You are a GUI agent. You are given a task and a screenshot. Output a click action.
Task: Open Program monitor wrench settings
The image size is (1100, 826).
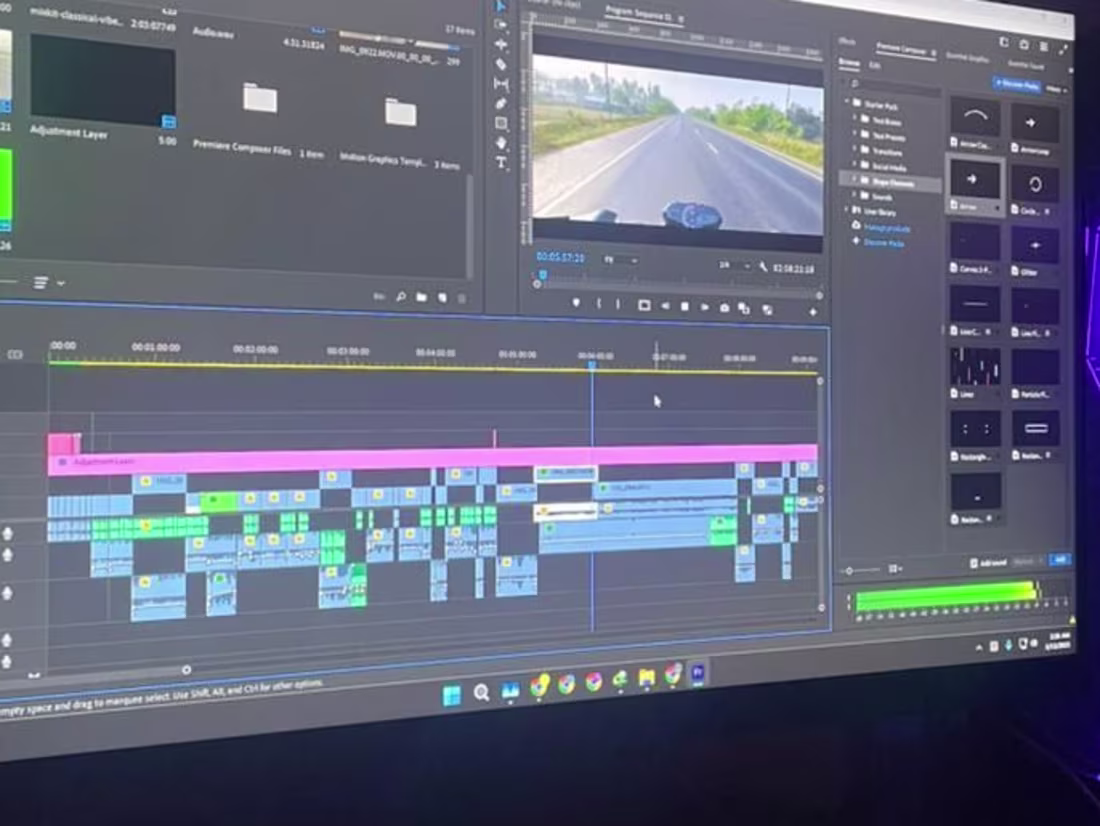tap(763, 267)
